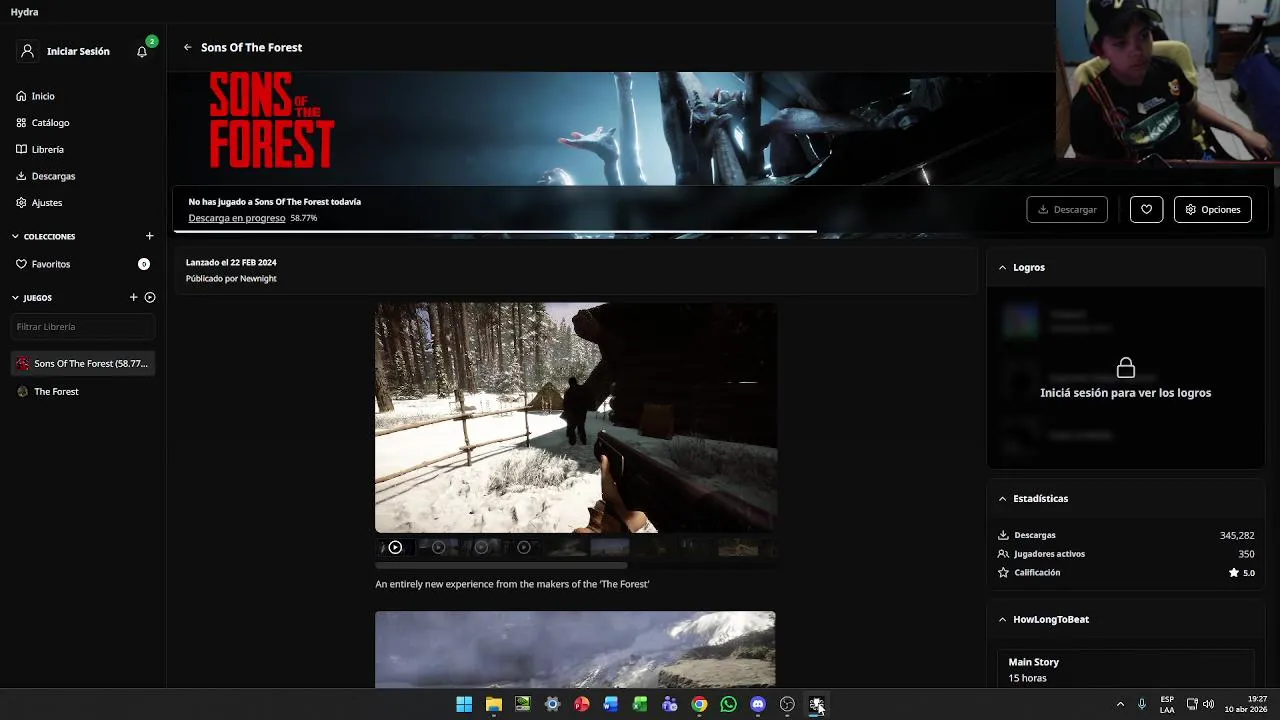This screenshot has width=1280, height=720.
Task: Open the notifications bell
Action: coord(142,51)
